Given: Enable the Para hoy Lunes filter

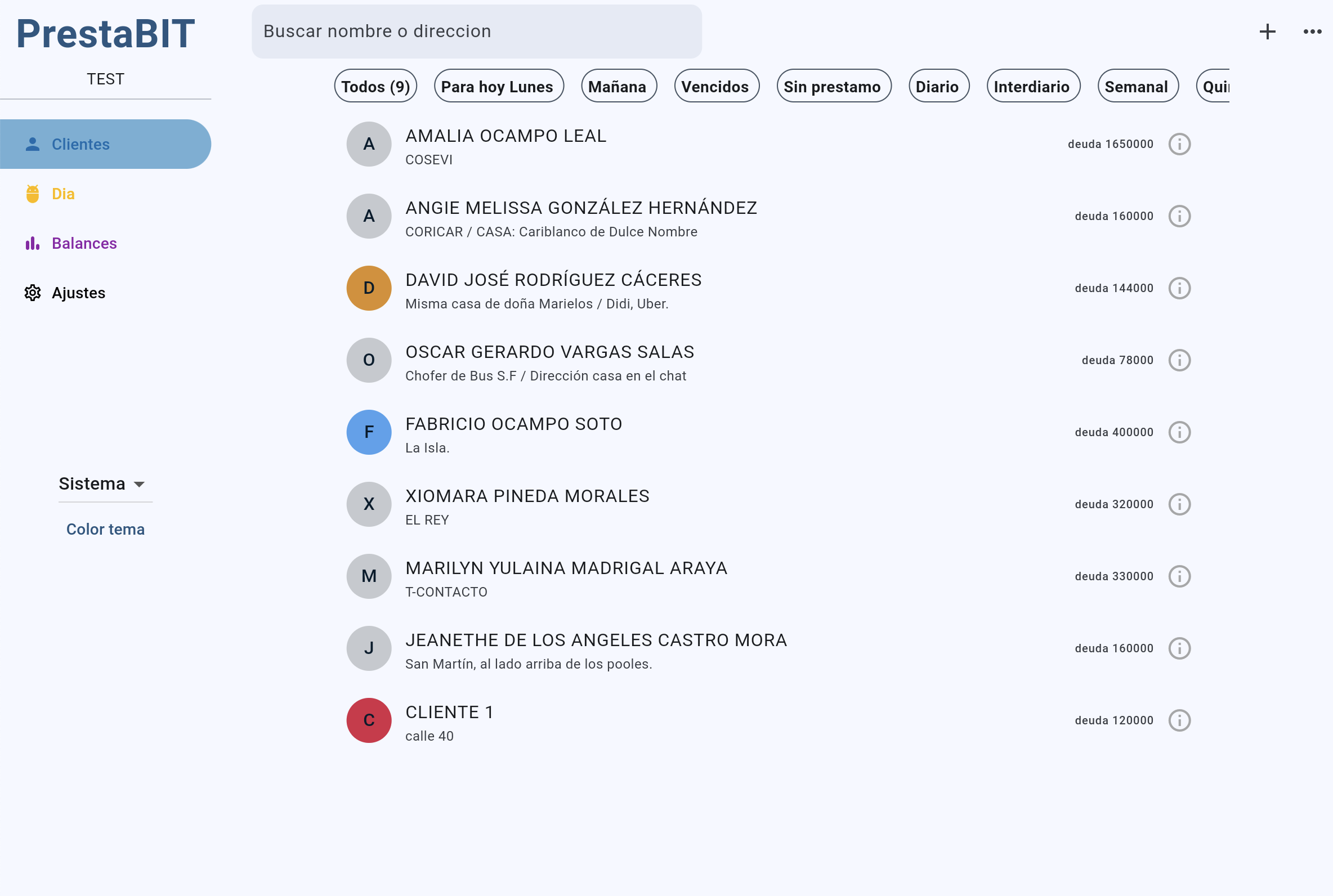Looking at the screenshot, I should pos(498,86).
